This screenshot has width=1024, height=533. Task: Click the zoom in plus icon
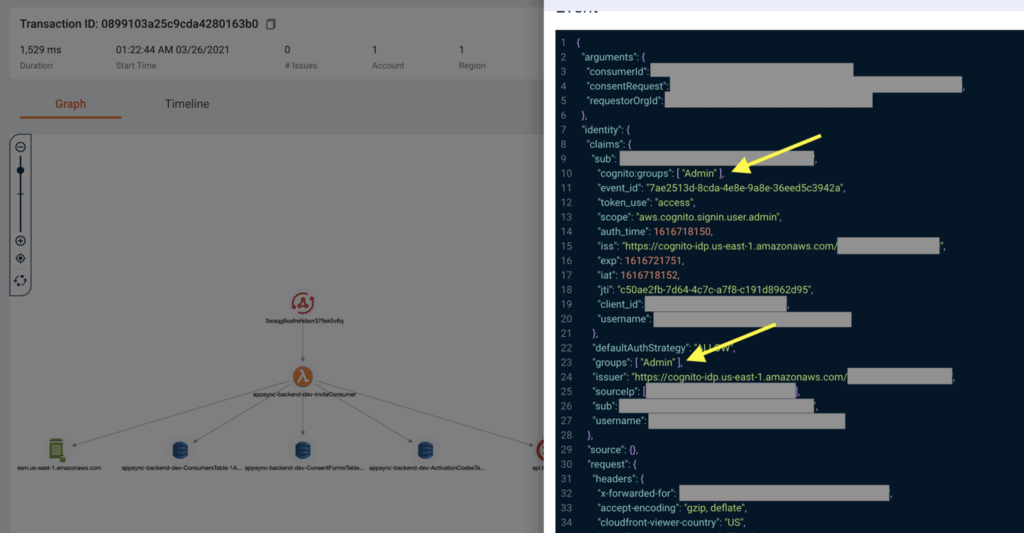(x=21, y=241)
